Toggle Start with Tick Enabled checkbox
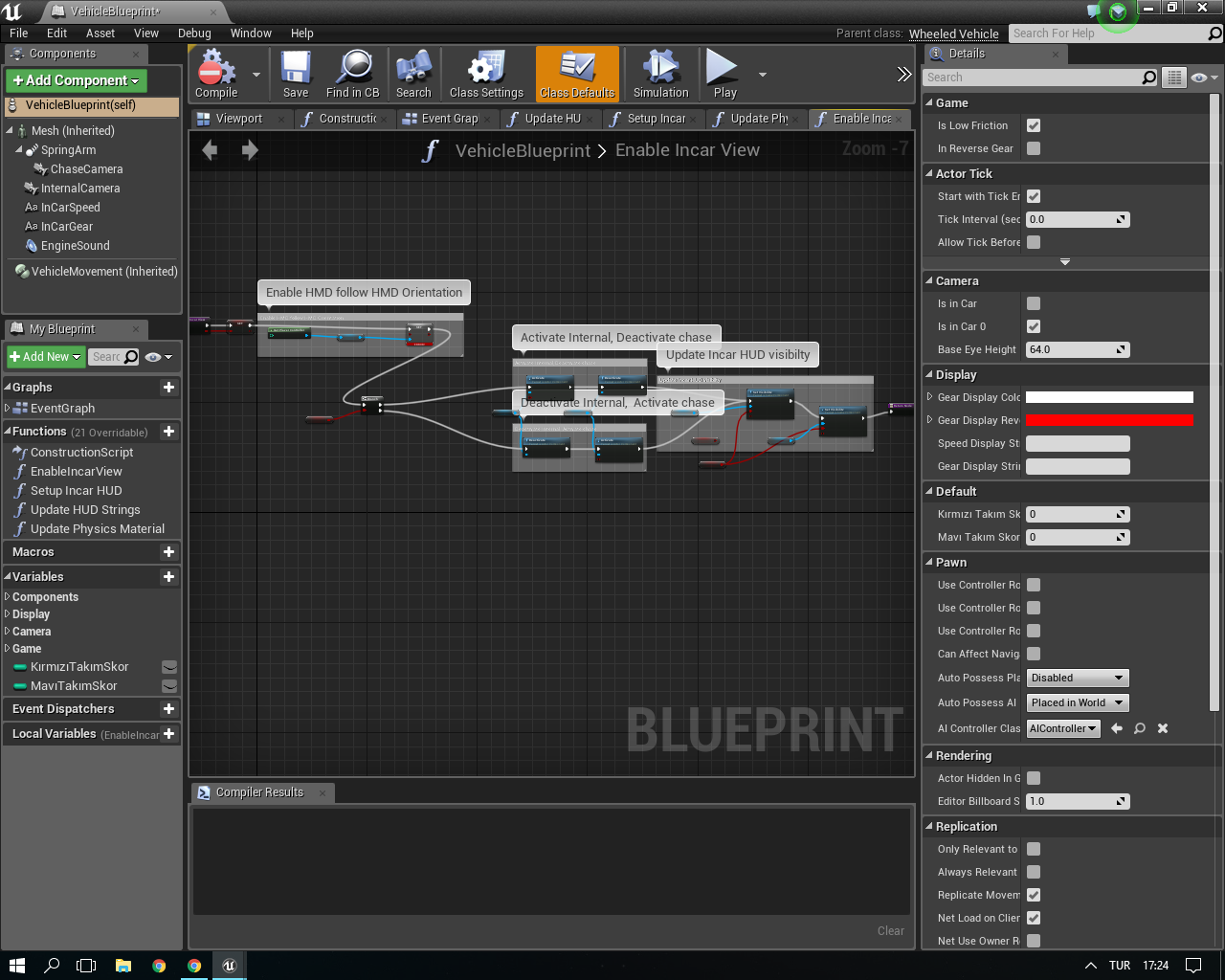Screen dimensions: 1225x980 pos(1034,196)
